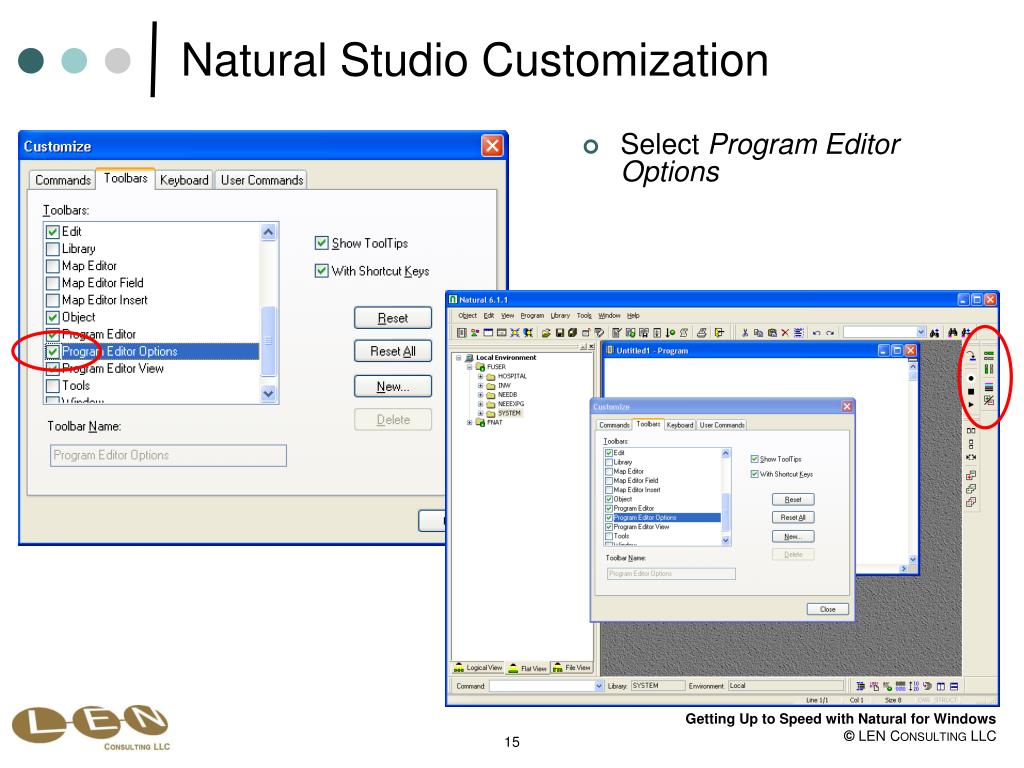Click the Undo arrow icon in Natural toolbar
Viewport: 1024px width, 768px height.
click(816, 333)
